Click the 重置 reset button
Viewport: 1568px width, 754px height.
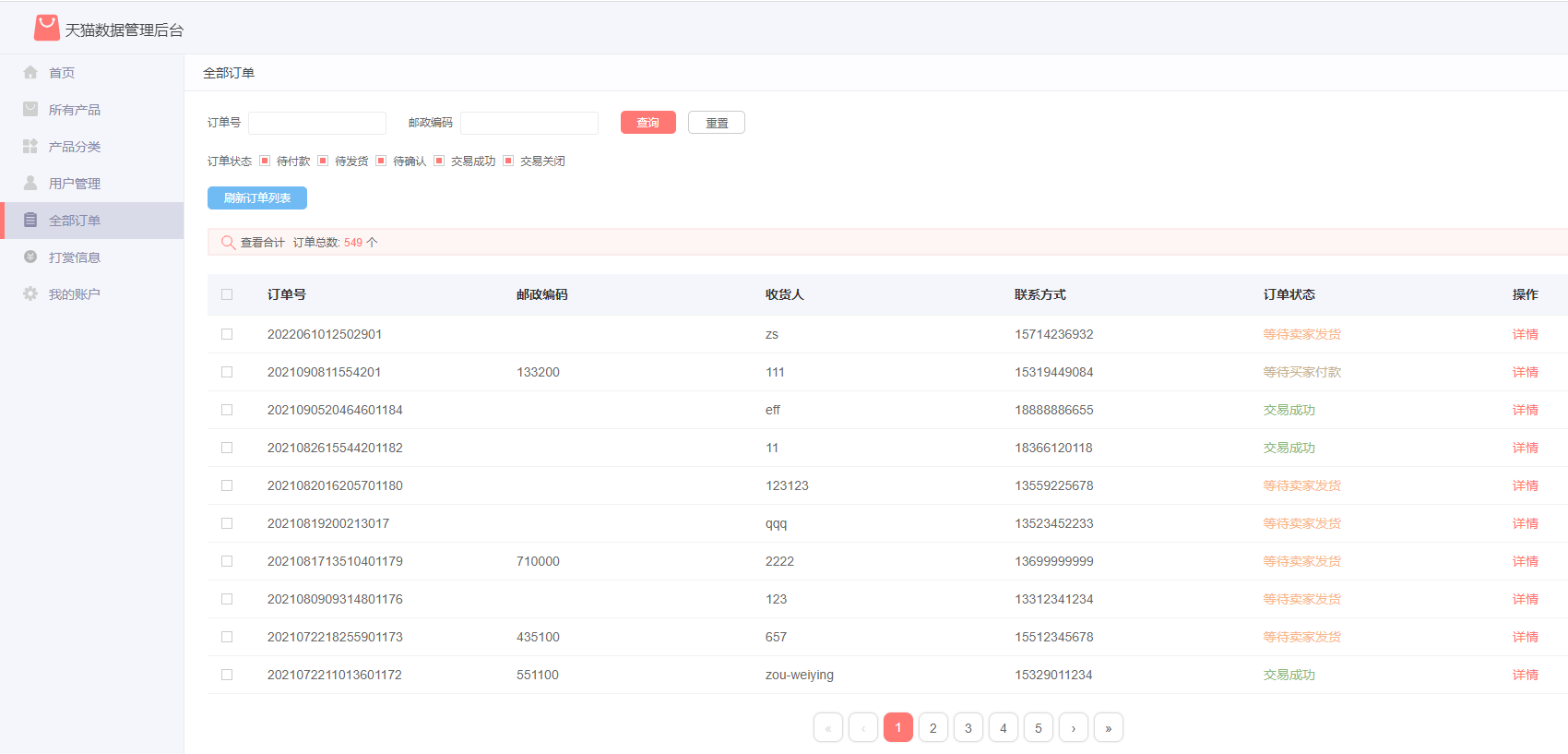coord(717,122)
